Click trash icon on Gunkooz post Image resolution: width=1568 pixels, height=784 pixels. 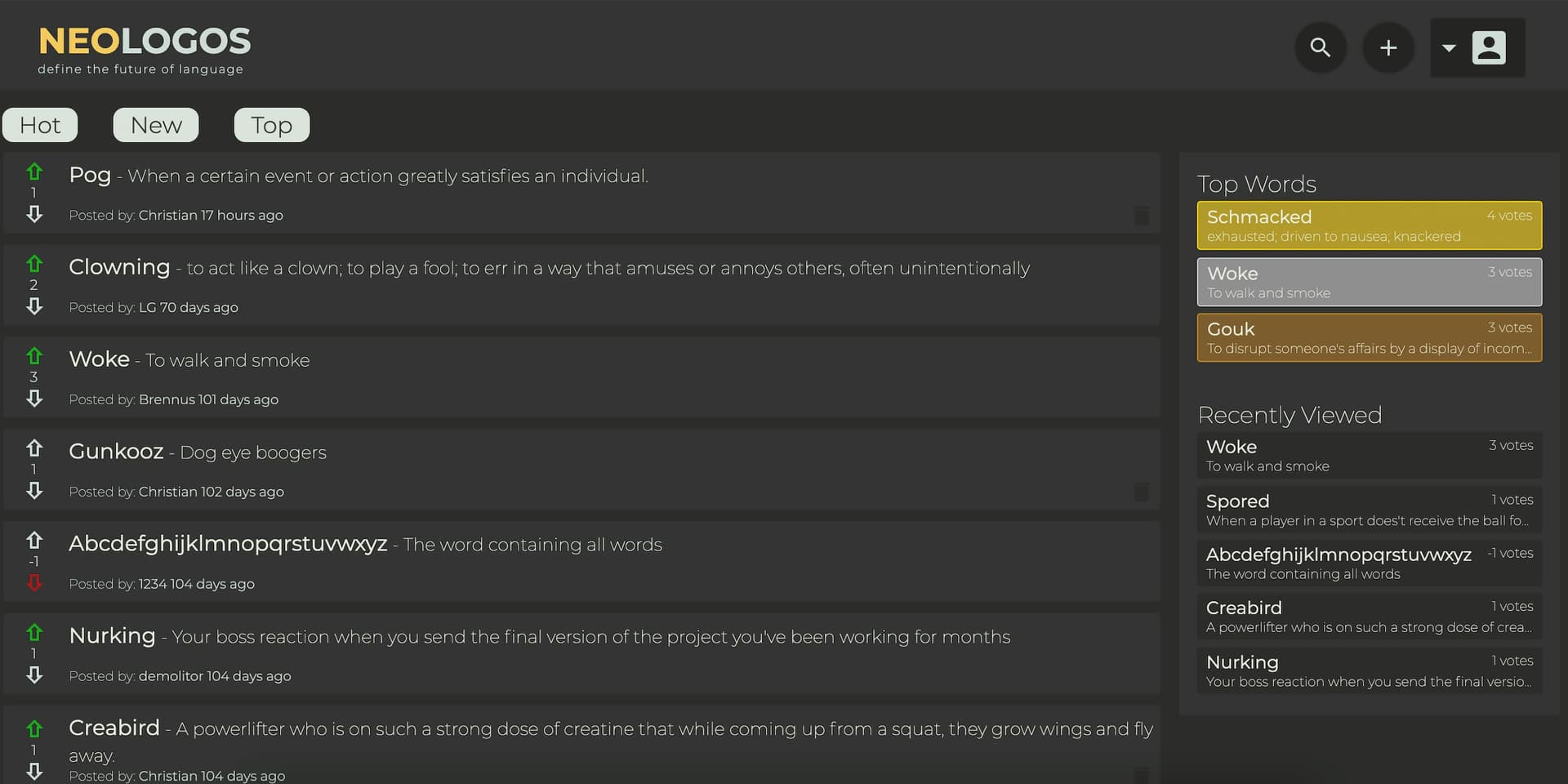(x=1141, y=492)
